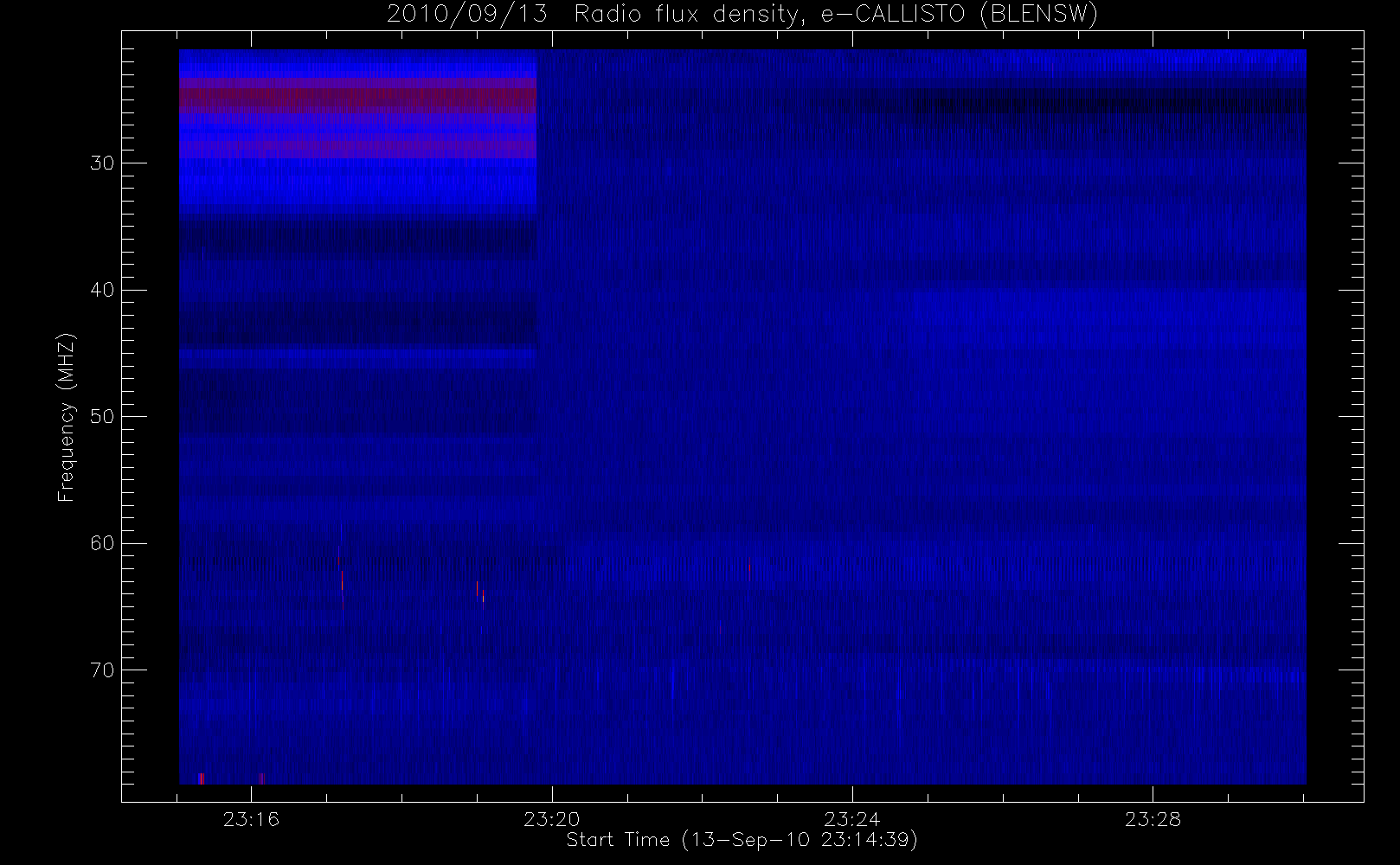This screenshot has width=1400, height=865.
Task: Click the 70 MHz frequency tick label
Action: pyautogui.click(x=102, y=670)
